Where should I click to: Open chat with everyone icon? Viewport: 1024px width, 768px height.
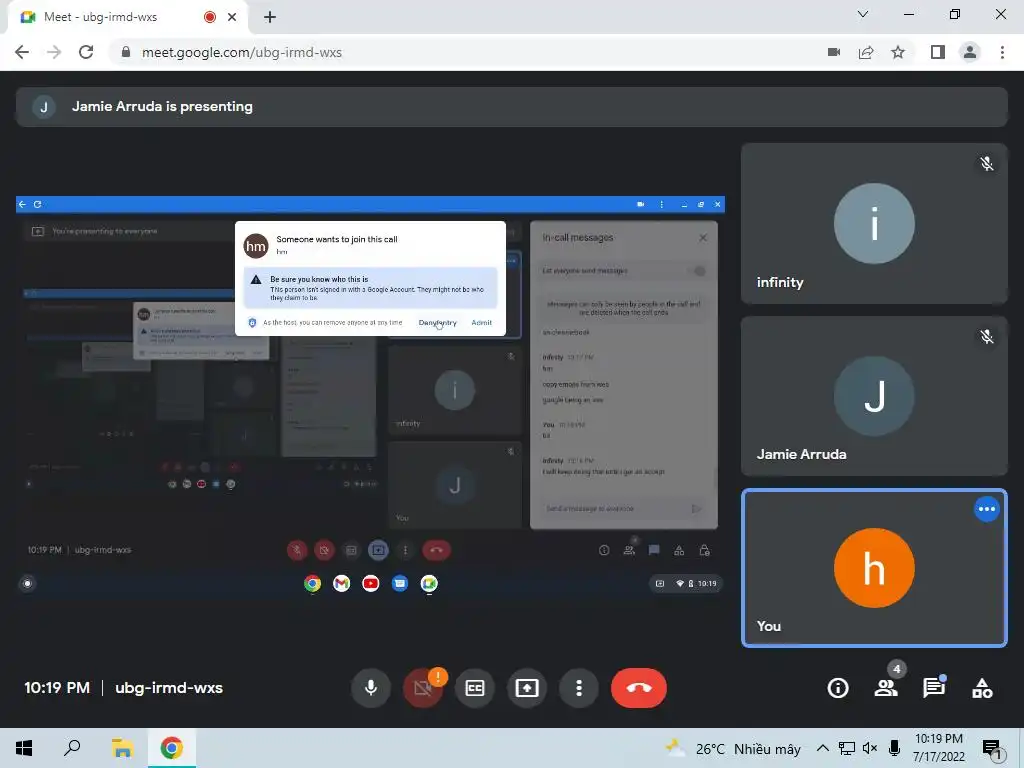[934, 688]
